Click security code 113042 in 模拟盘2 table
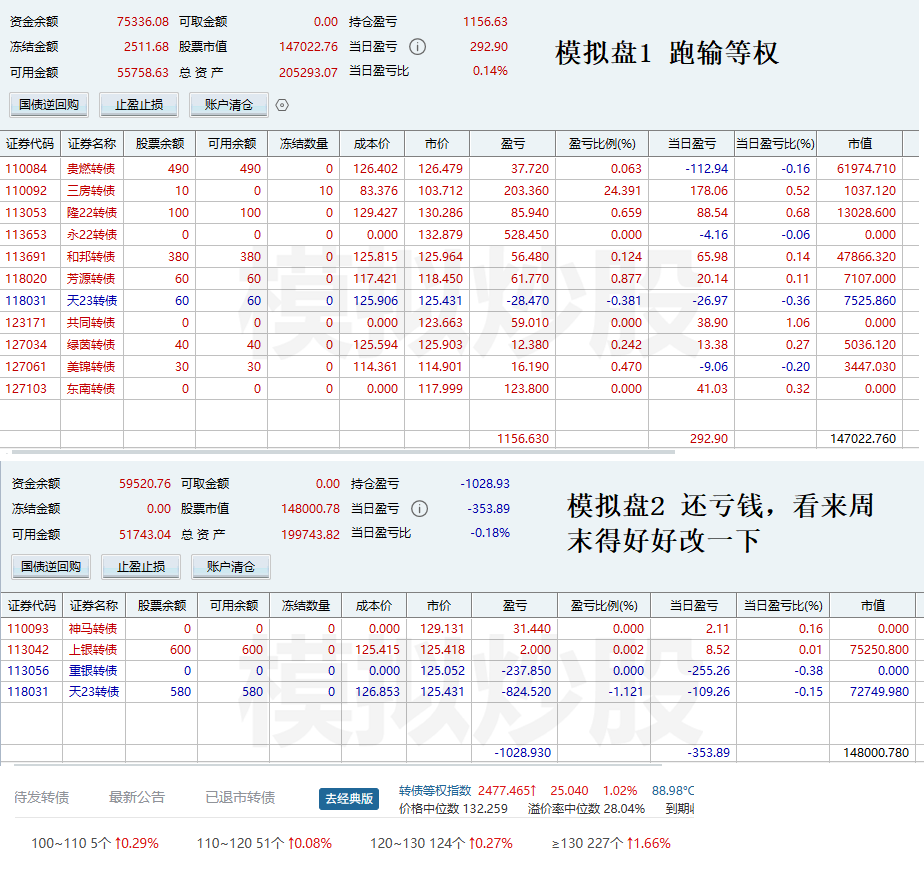 (x=27, y=649)
